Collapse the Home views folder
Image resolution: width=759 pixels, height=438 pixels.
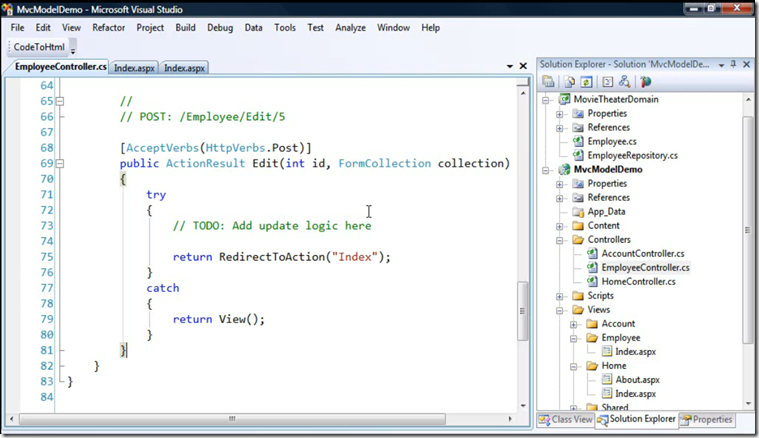click(574, 367)
